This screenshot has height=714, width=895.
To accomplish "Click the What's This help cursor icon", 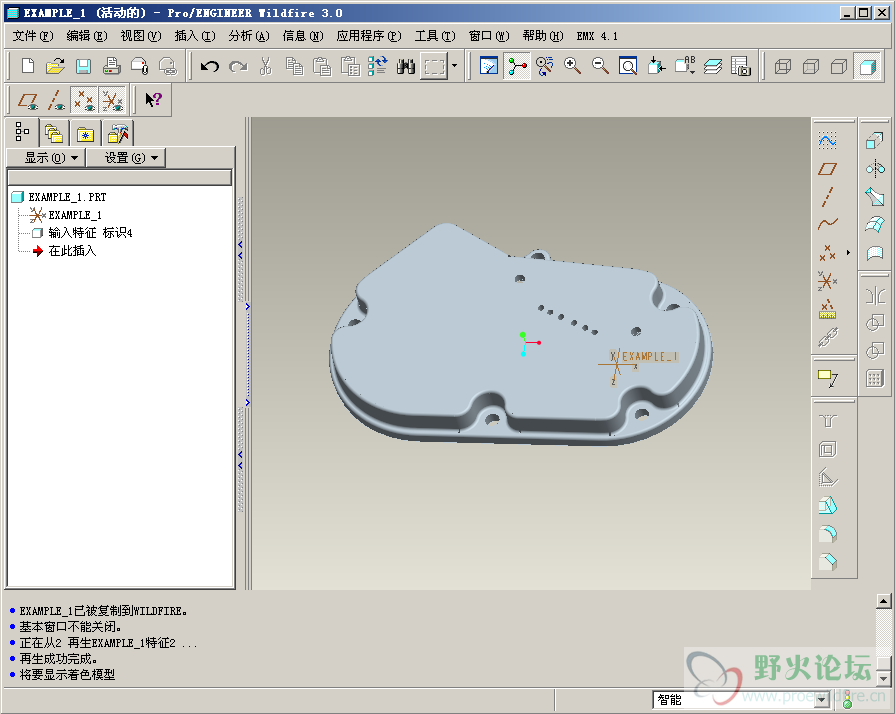I will point(153,100).
